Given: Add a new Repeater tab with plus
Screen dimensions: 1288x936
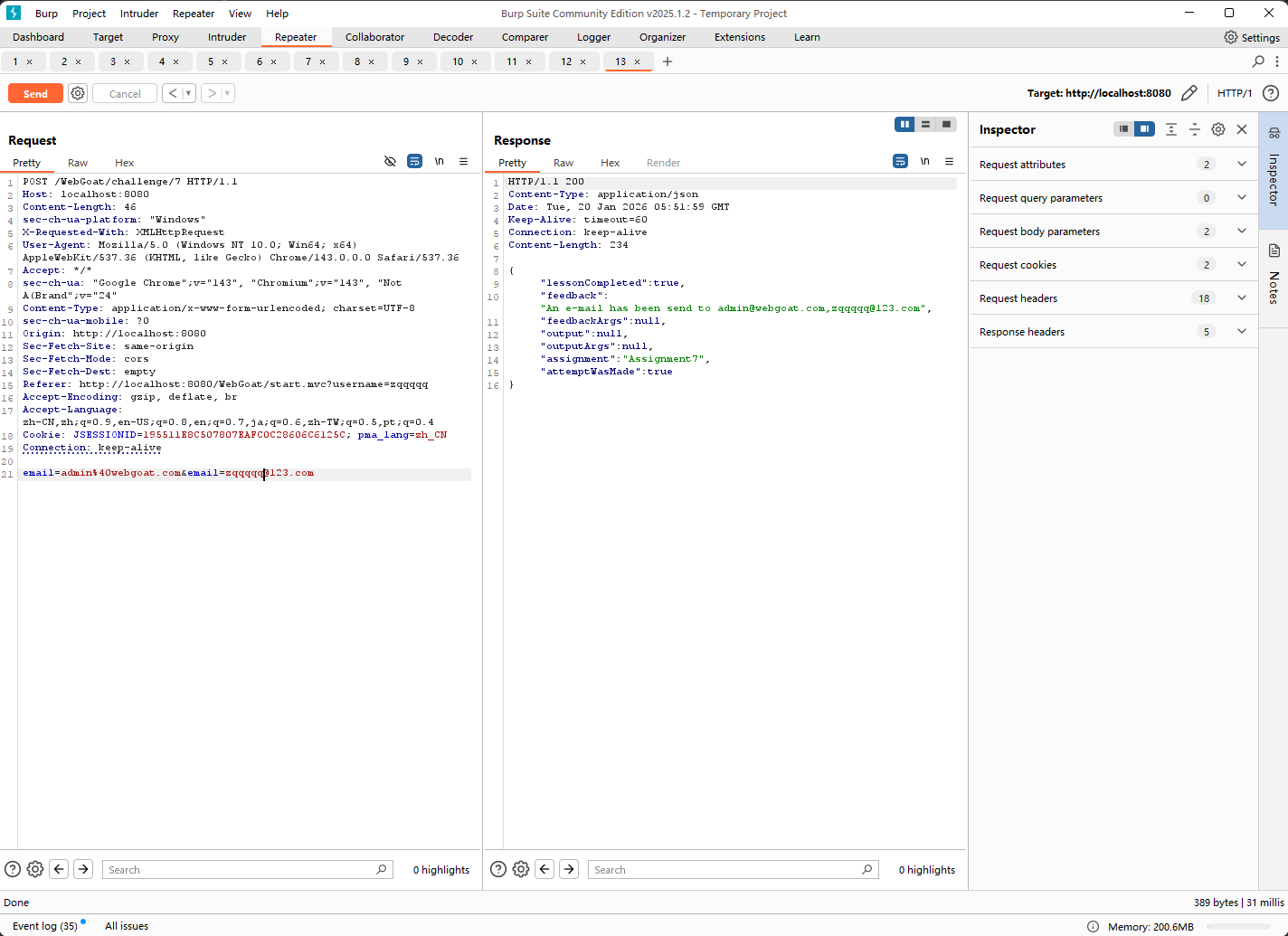Looking at the screenshot, I should pos(668,61).
